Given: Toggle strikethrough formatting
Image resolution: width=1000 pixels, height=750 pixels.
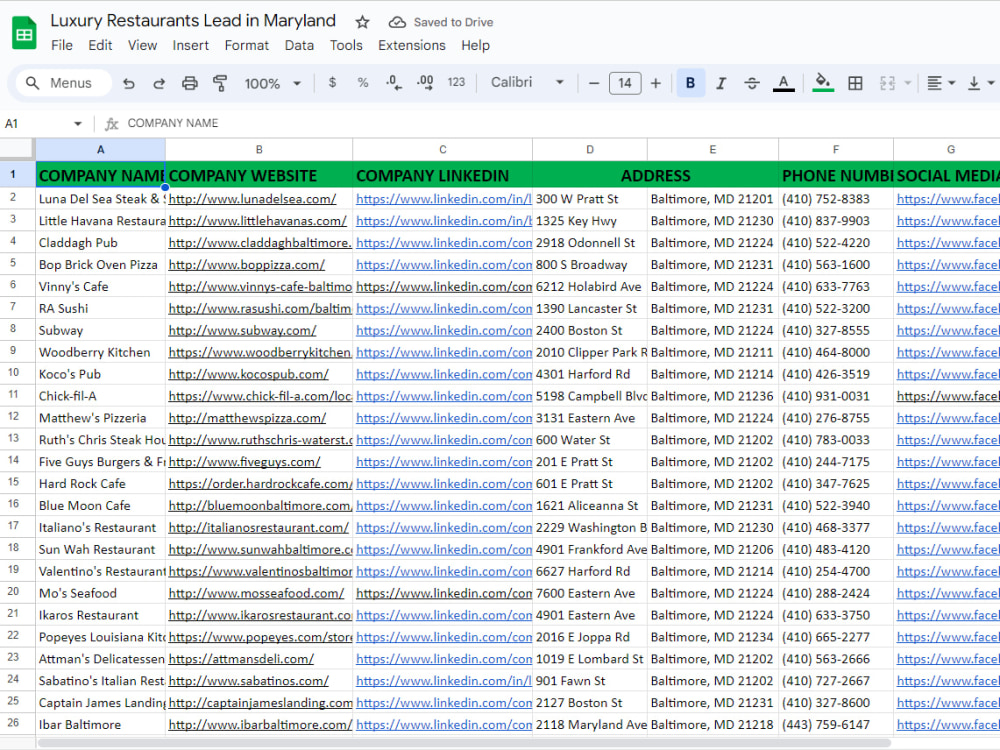Looking at the screenshot, I should coord(752,83).
